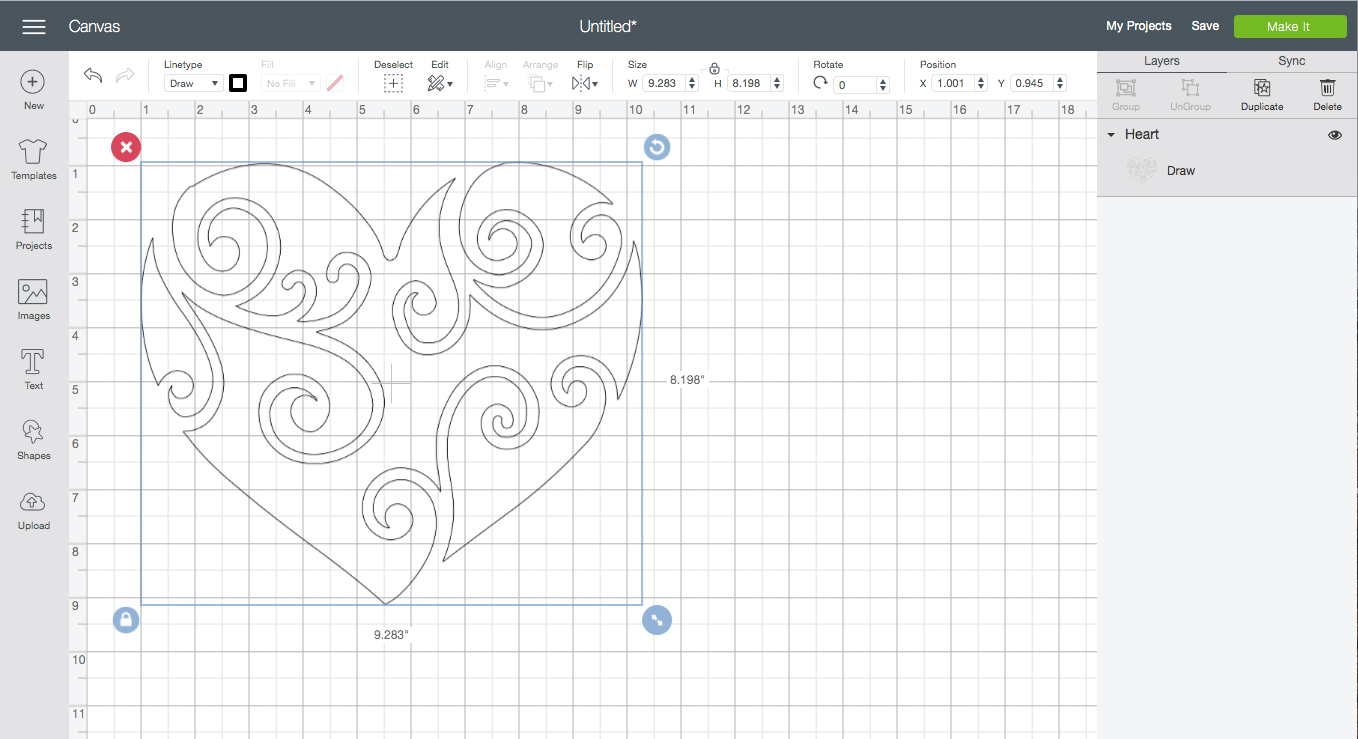The height and width of the screenshot is (739, 1358).
Task: Click the red delete handle on selection
Action: (125, 148)
